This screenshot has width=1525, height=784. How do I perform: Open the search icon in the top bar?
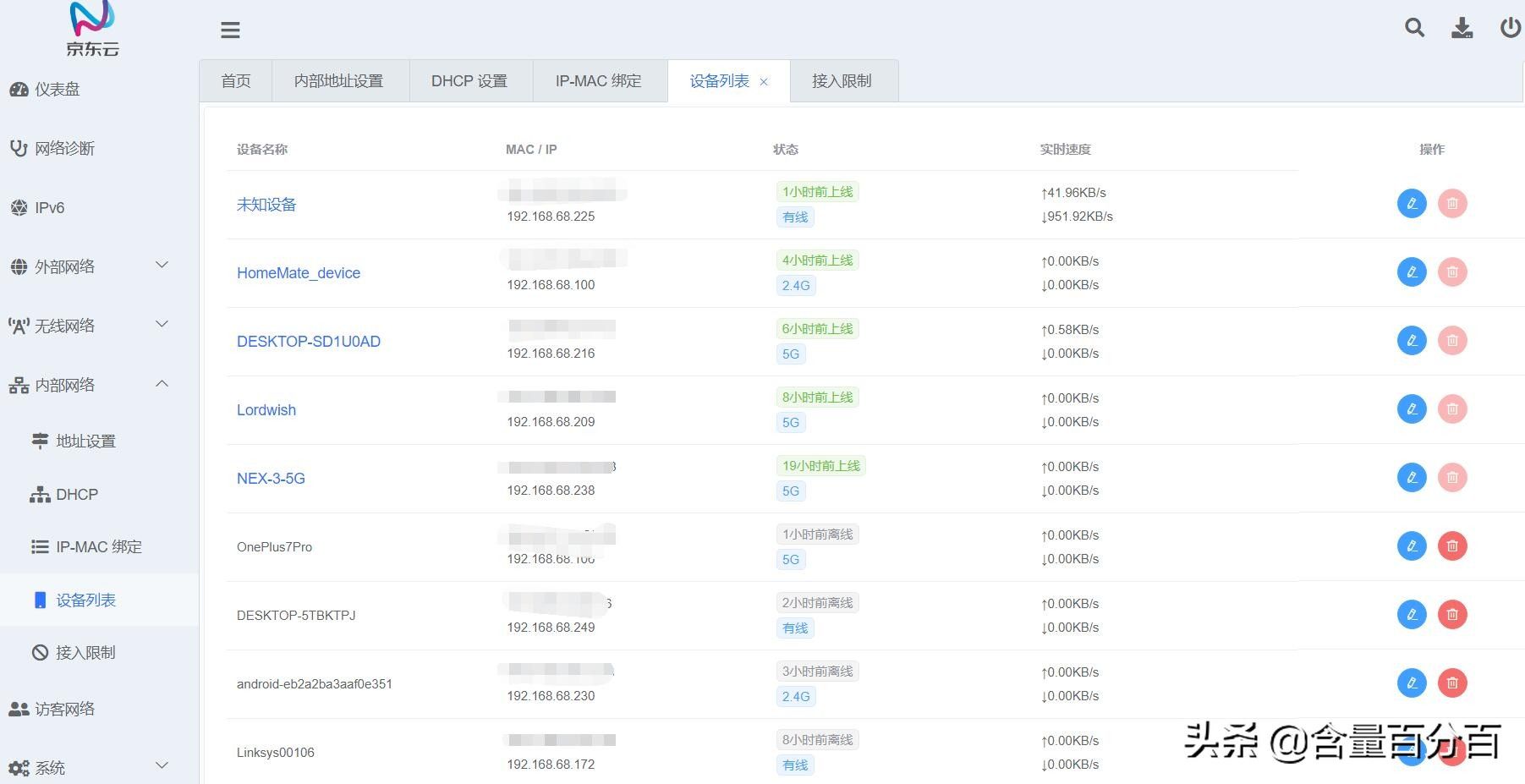click(1414, 28)
